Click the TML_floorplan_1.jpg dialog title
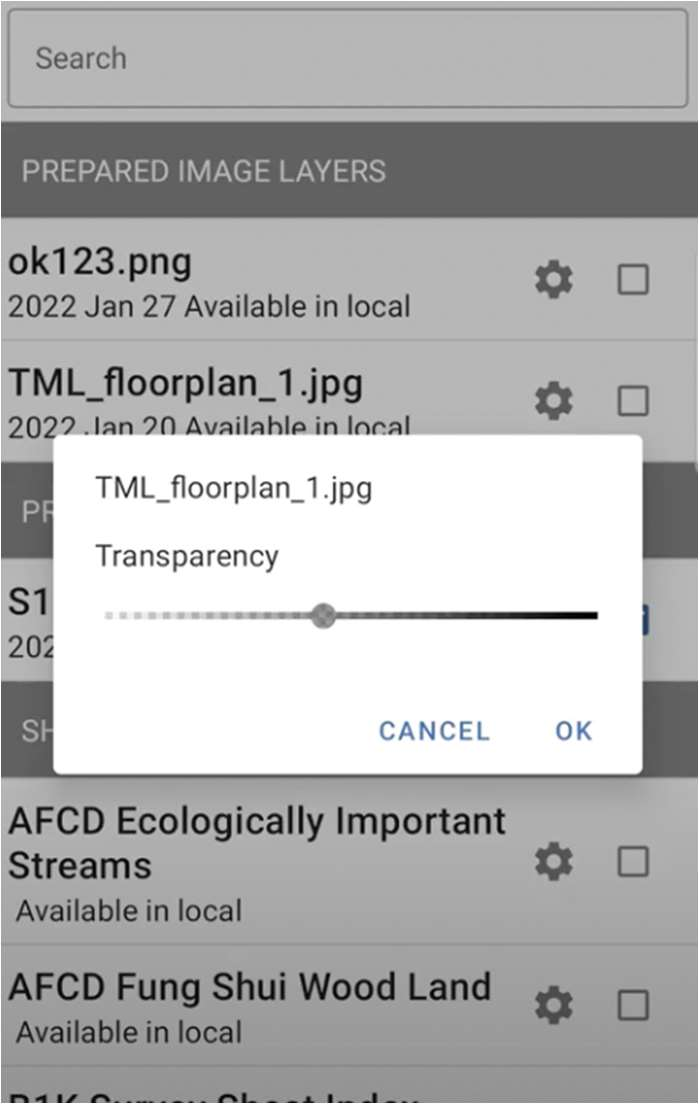Screen dimensions: 699x1104 click(233, 488)
